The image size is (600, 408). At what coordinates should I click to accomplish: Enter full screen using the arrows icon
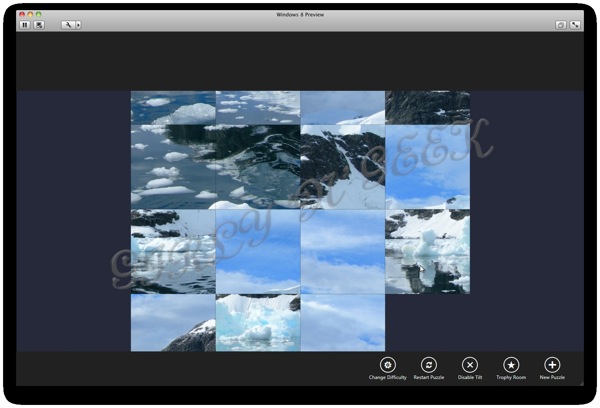[x=575, y=25]
